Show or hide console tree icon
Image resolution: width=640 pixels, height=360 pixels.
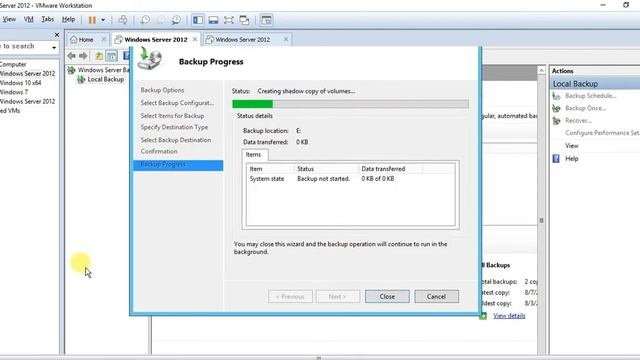[111, 56]
